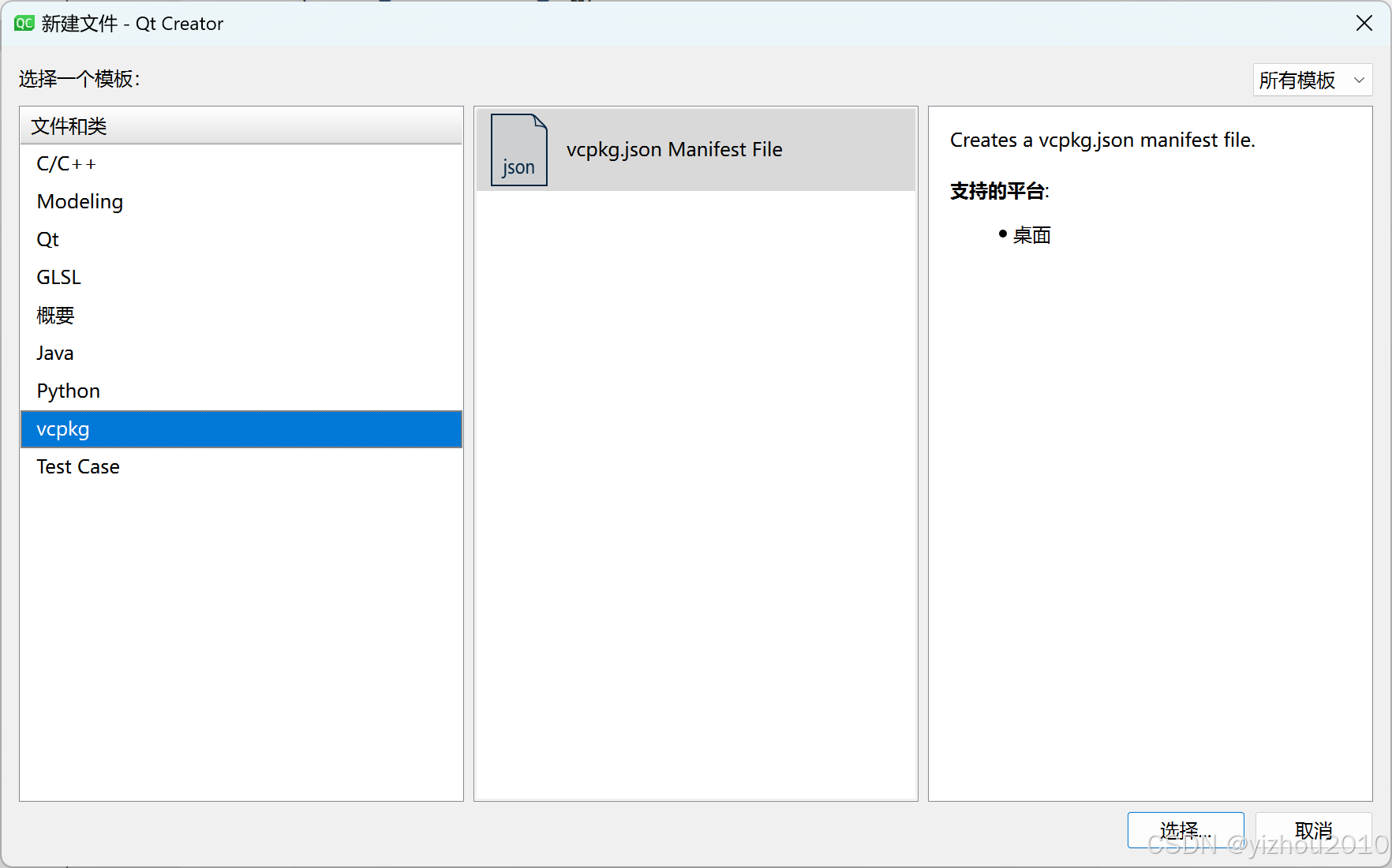Screen dimensions: 1392x868
Task: Click the 选择一个模板 label
Action: click(x=79, y=79)
